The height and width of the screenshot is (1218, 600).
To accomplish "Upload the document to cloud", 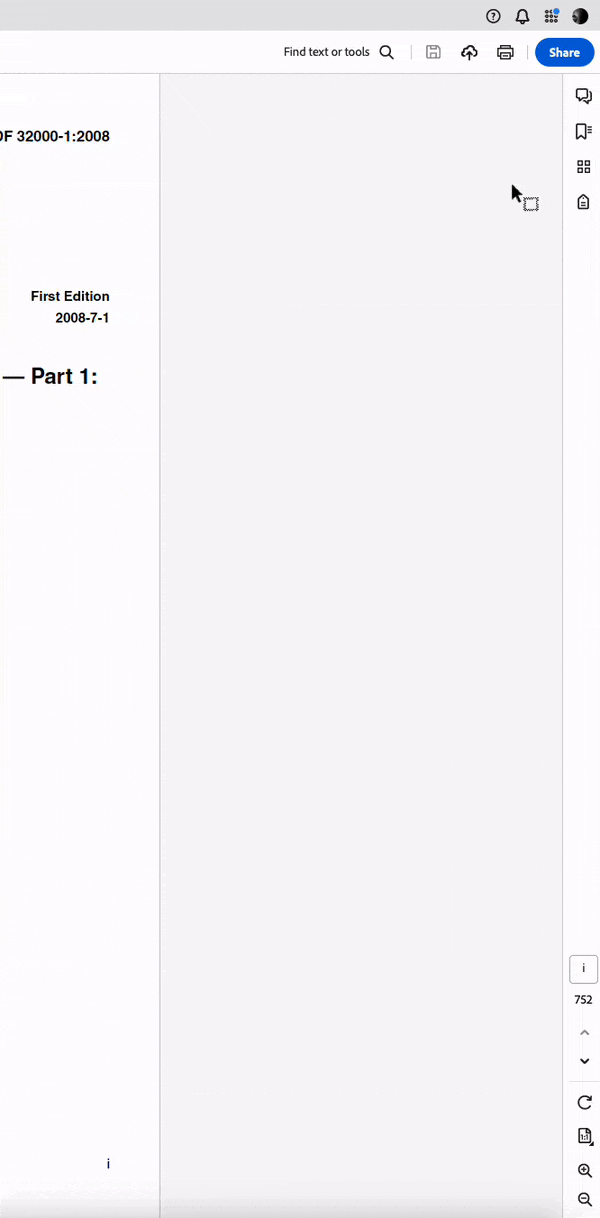I will (x=469, y=52).
